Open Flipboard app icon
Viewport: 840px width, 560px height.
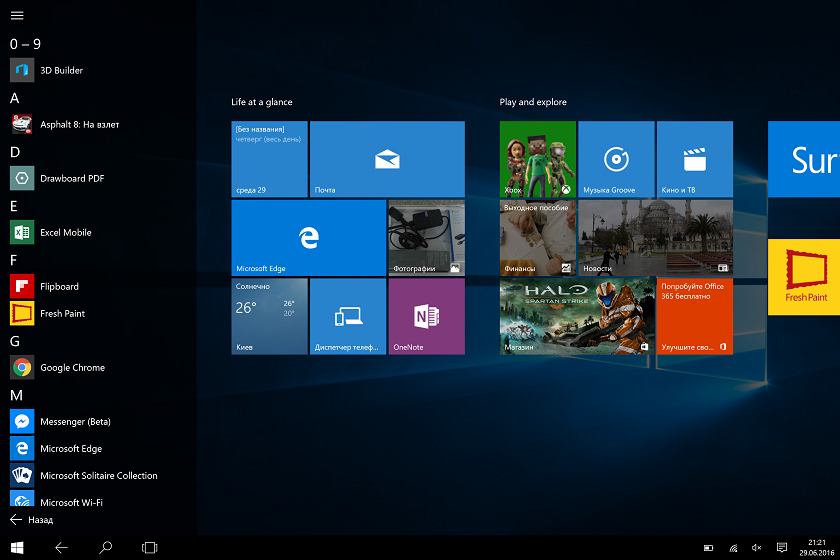click(22, 287)
